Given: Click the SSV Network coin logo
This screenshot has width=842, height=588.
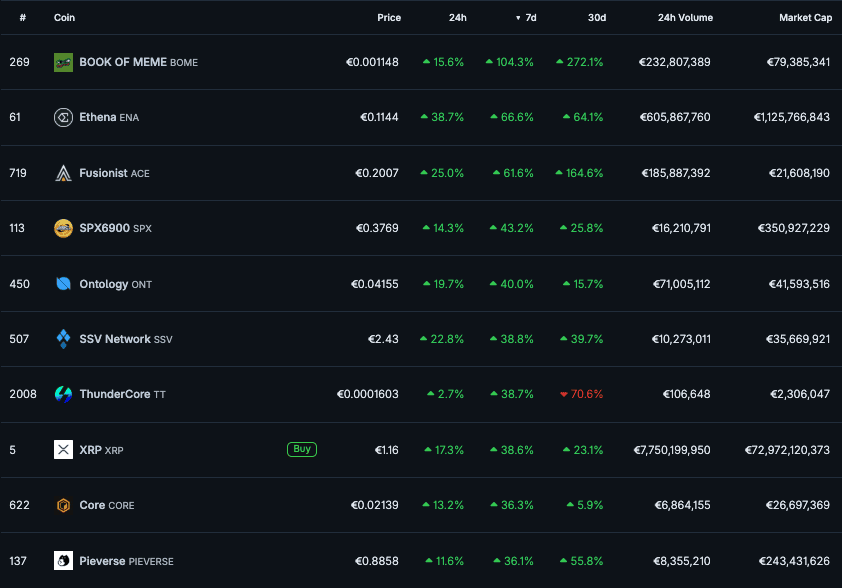Looking at the screenshot, I should click(63, 339).
